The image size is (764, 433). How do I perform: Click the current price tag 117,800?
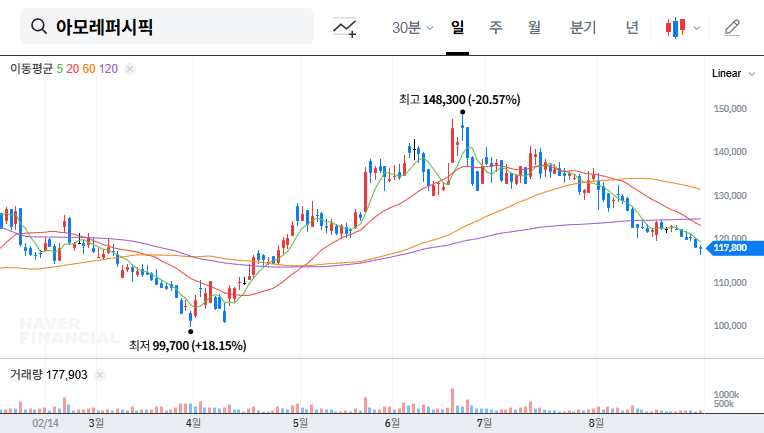[x=734, y=248]
